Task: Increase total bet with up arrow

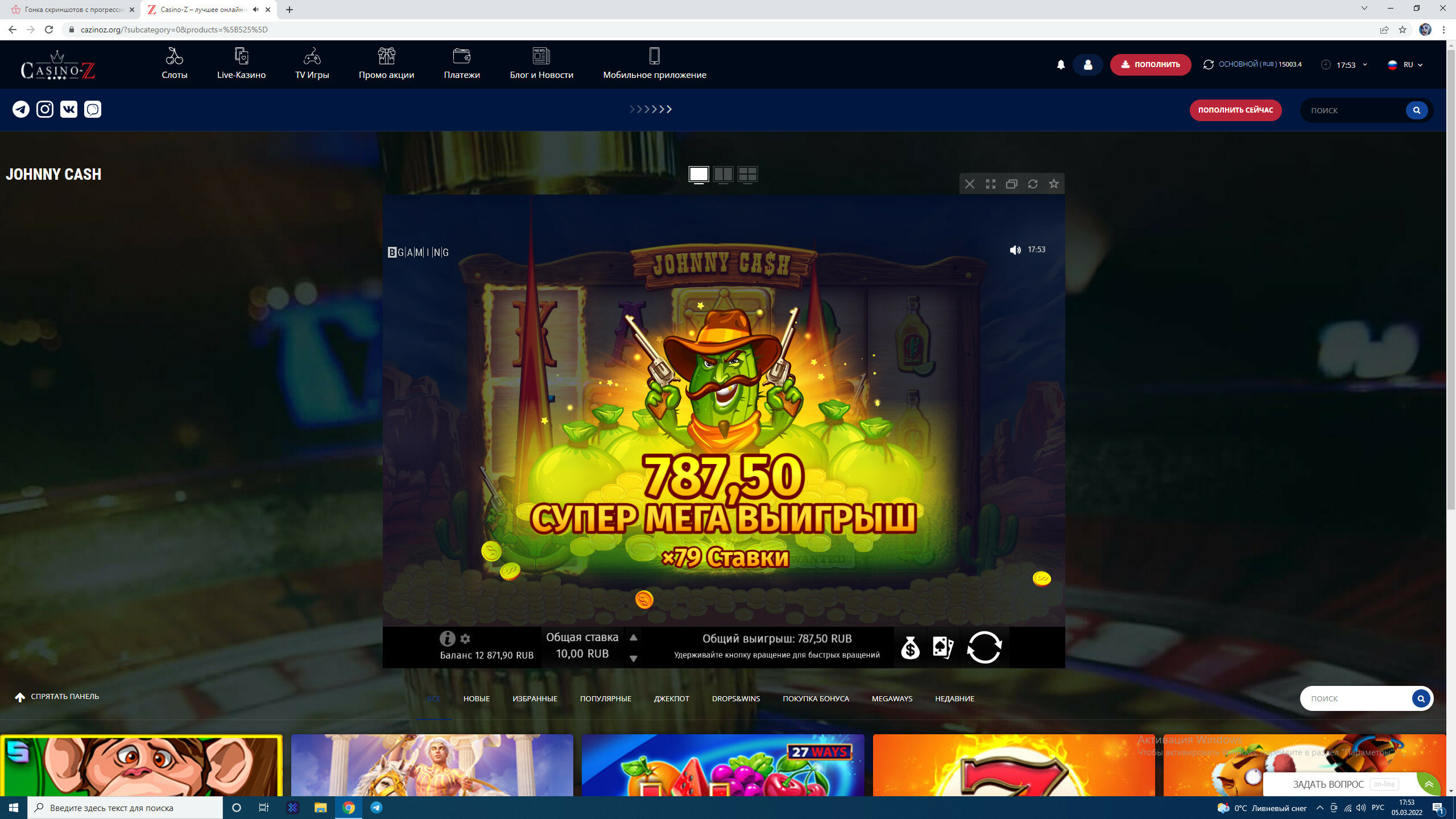Action: [634, 638]
